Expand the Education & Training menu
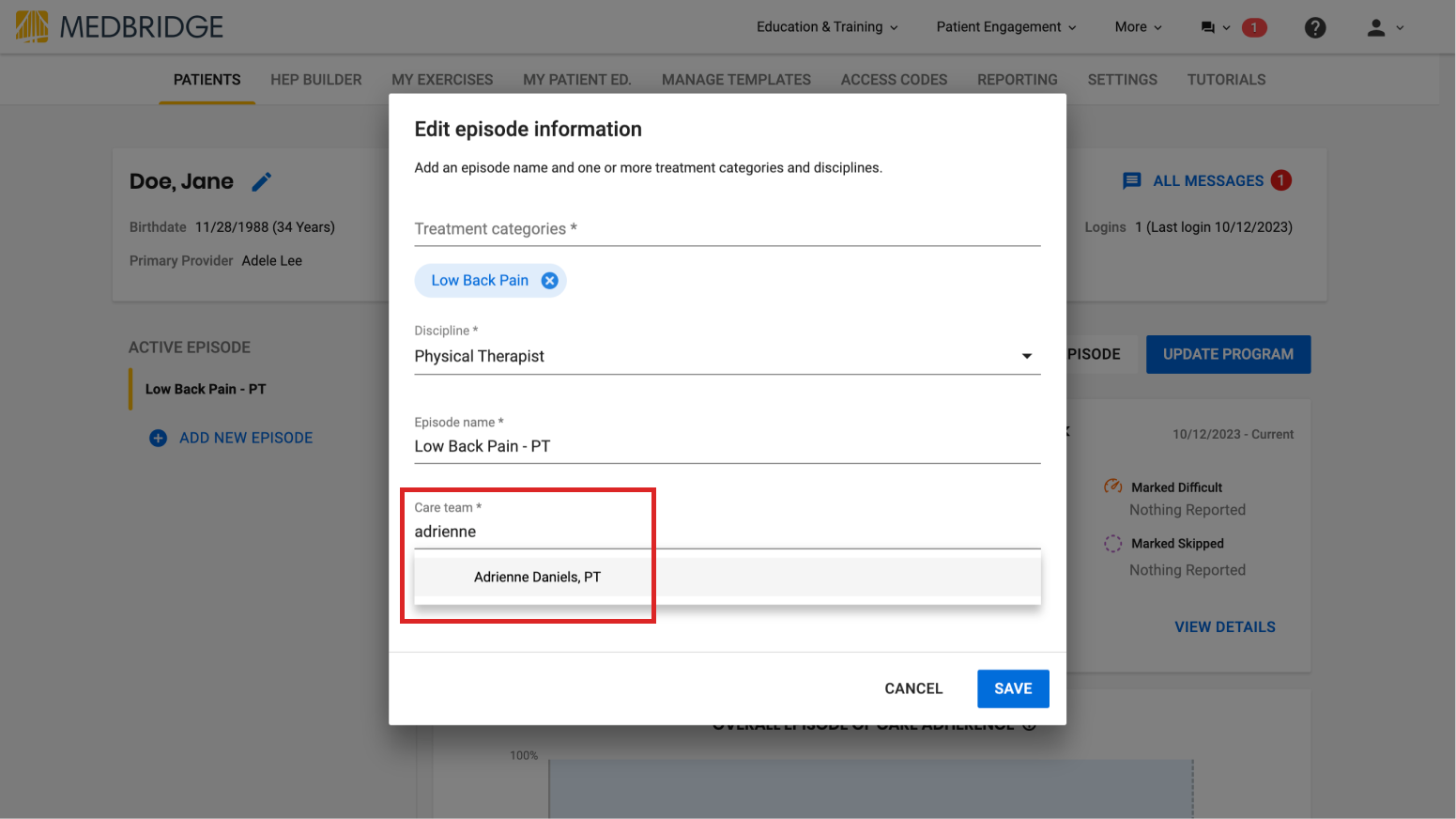The image size is (1456, 819). (827, 27)
